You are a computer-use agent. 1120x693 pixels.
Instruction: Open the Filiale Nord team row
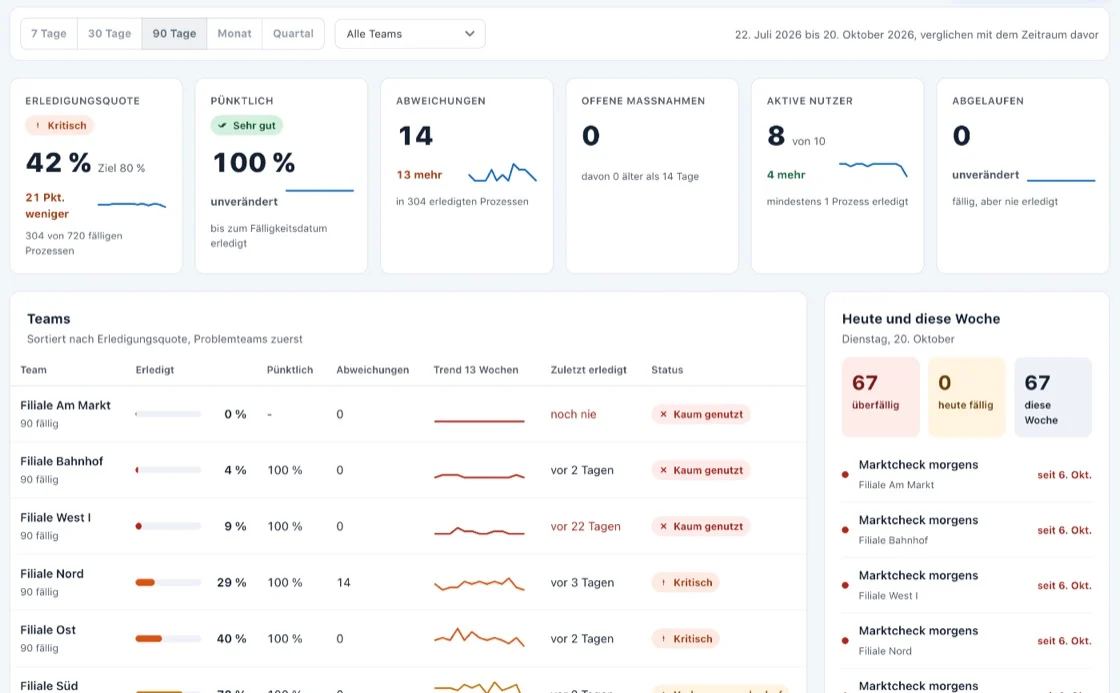[409, 583]
